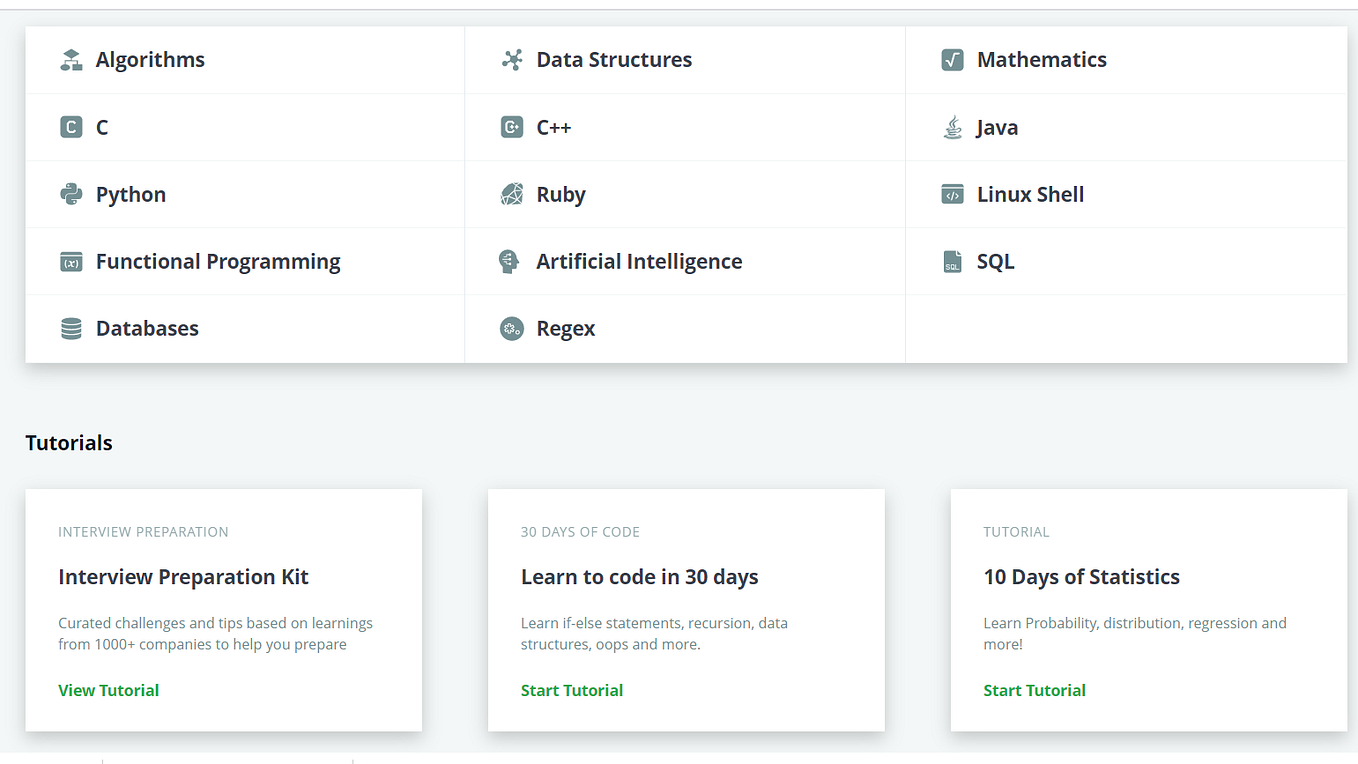Click the Ruby gem icon
This screenshot has width=1358, height=764.
coord(512,194)
